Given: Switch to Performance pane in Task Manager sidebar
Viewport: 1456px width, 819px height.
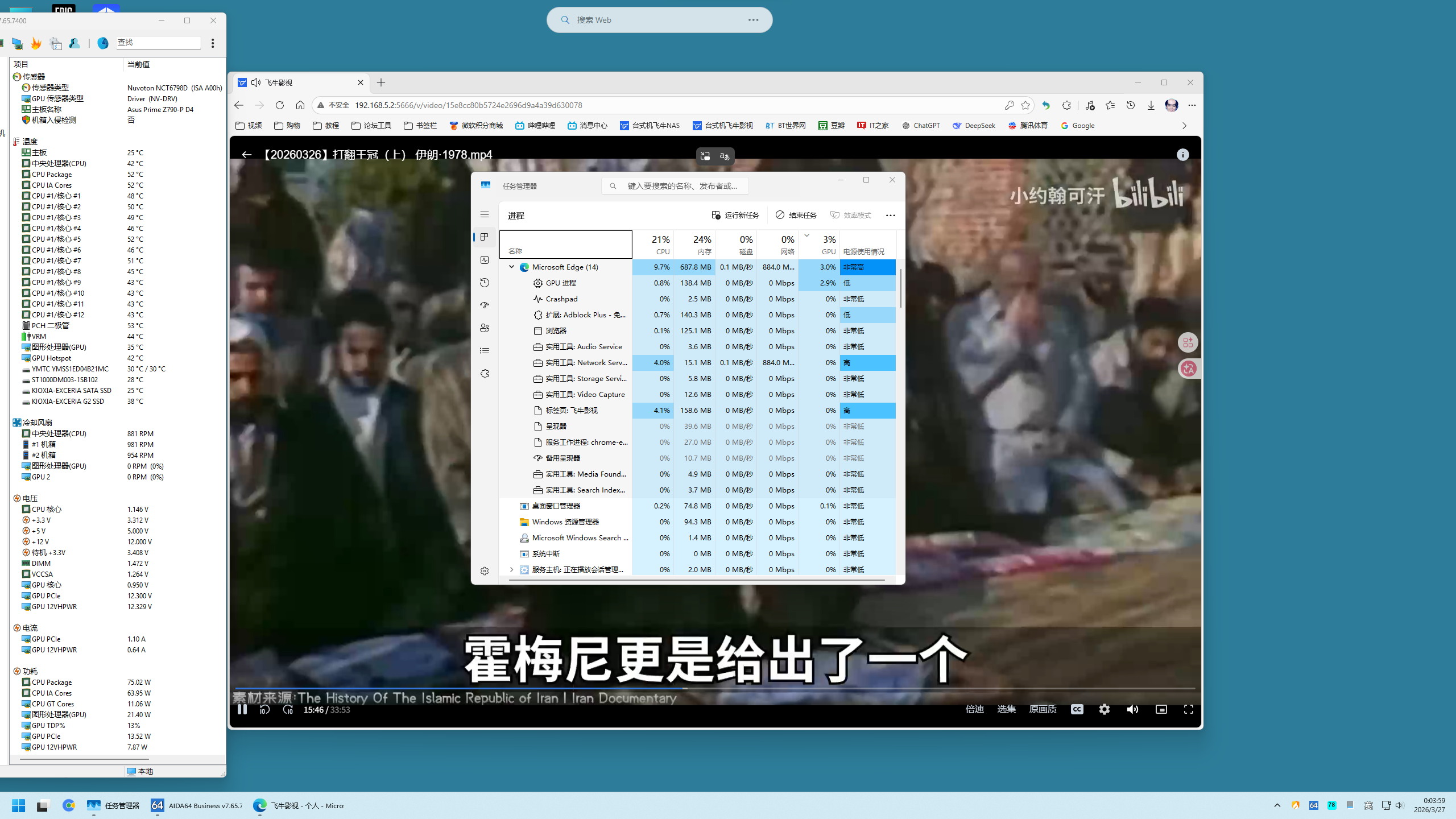Looking at the screenshot, I should [485, 259].
